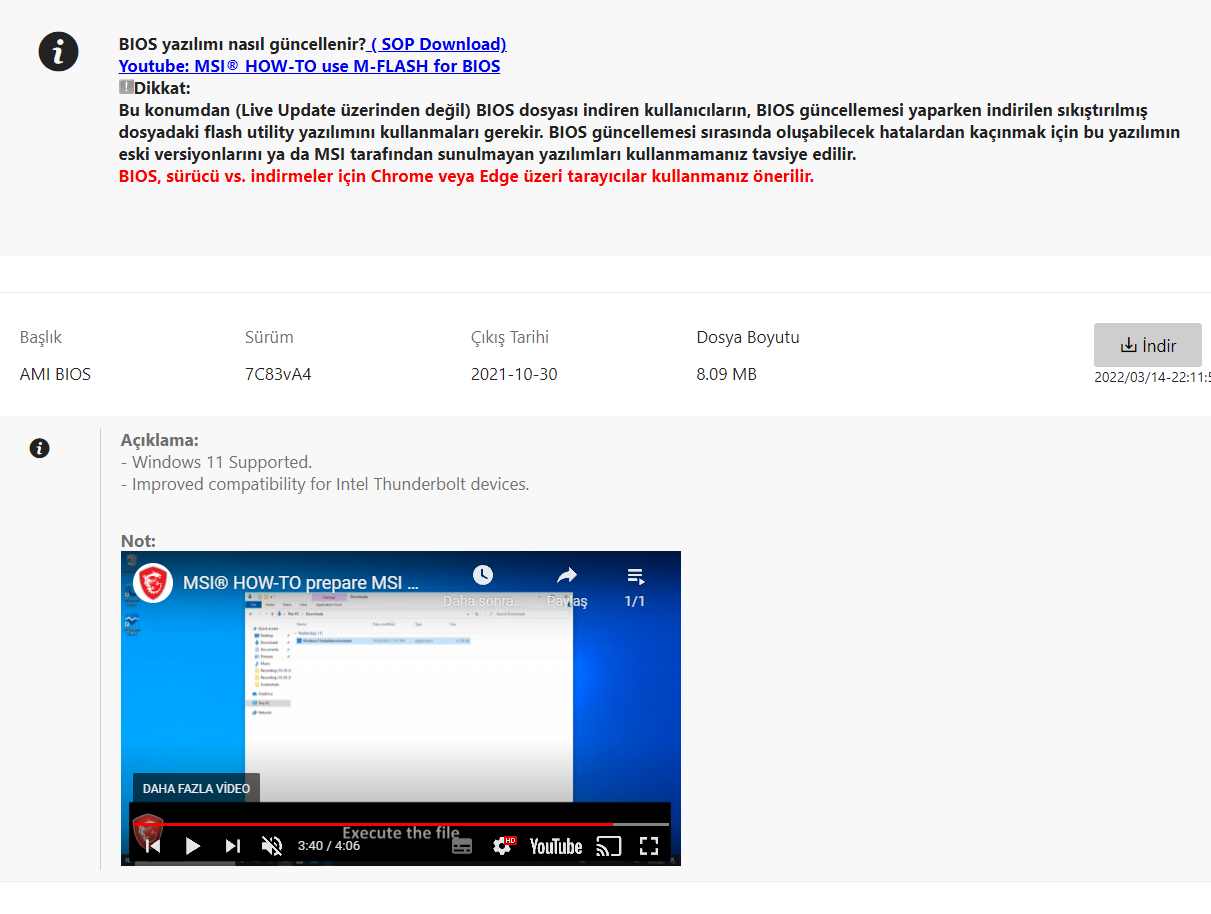Click DAHA FAZLA VİDEO button

coord(196,788)
